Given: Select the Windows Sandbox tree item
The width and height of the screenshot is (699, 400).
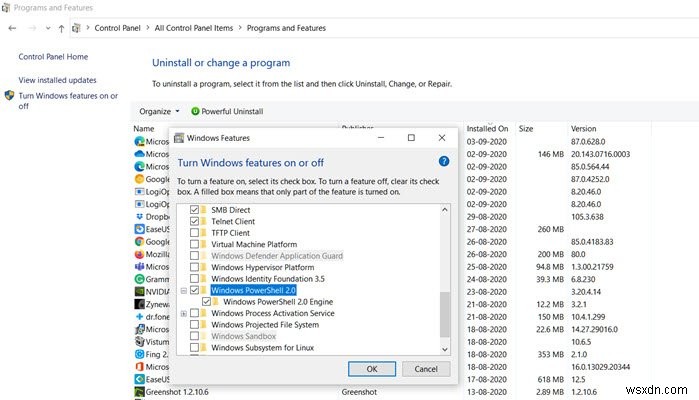Looking at the screenshot, I should click(243, 336).
